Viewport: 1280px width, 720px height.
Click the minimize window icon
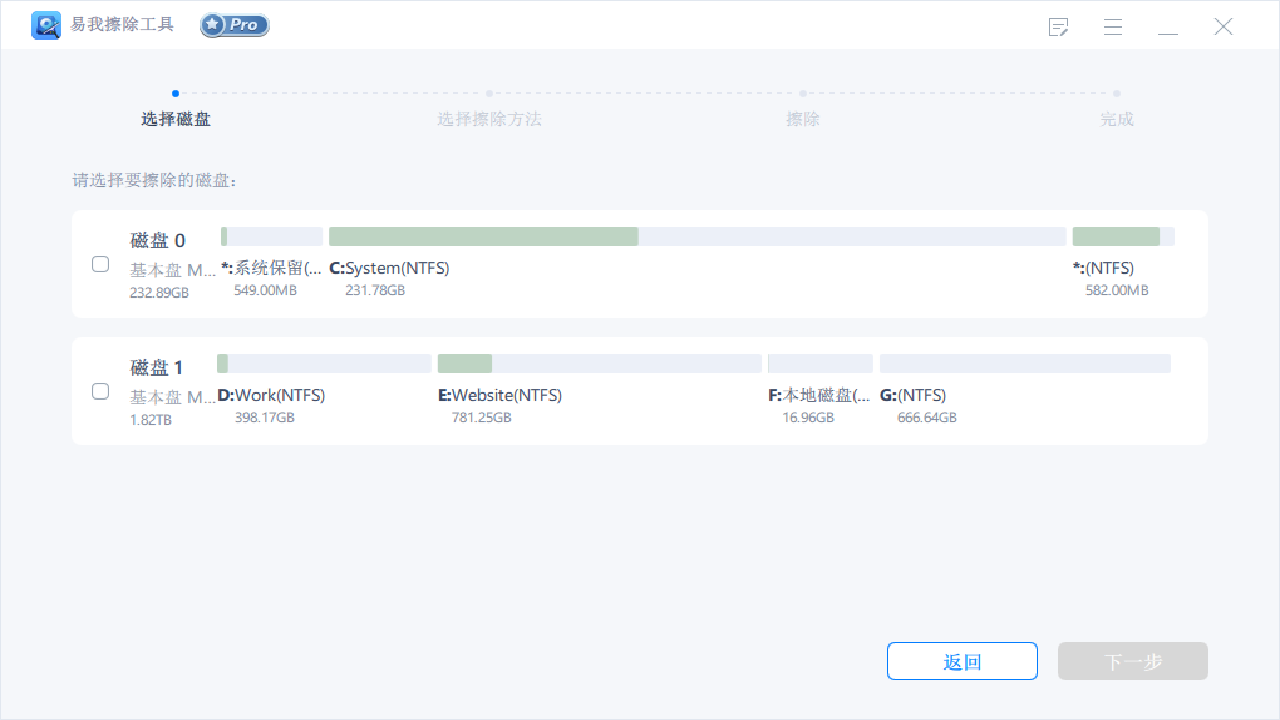1168,27
